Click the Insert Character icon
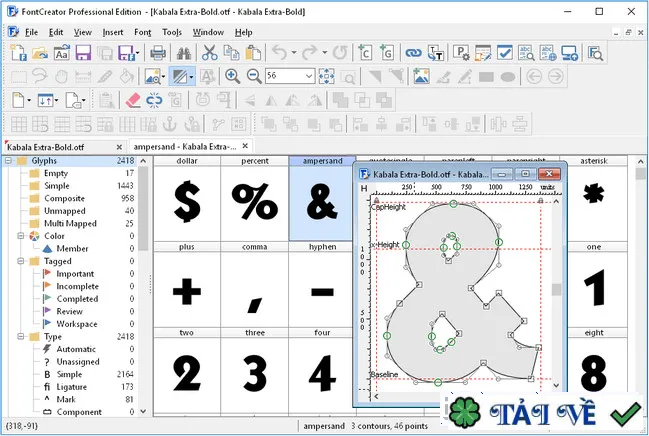649x436 pixels. tap(365, 53)
